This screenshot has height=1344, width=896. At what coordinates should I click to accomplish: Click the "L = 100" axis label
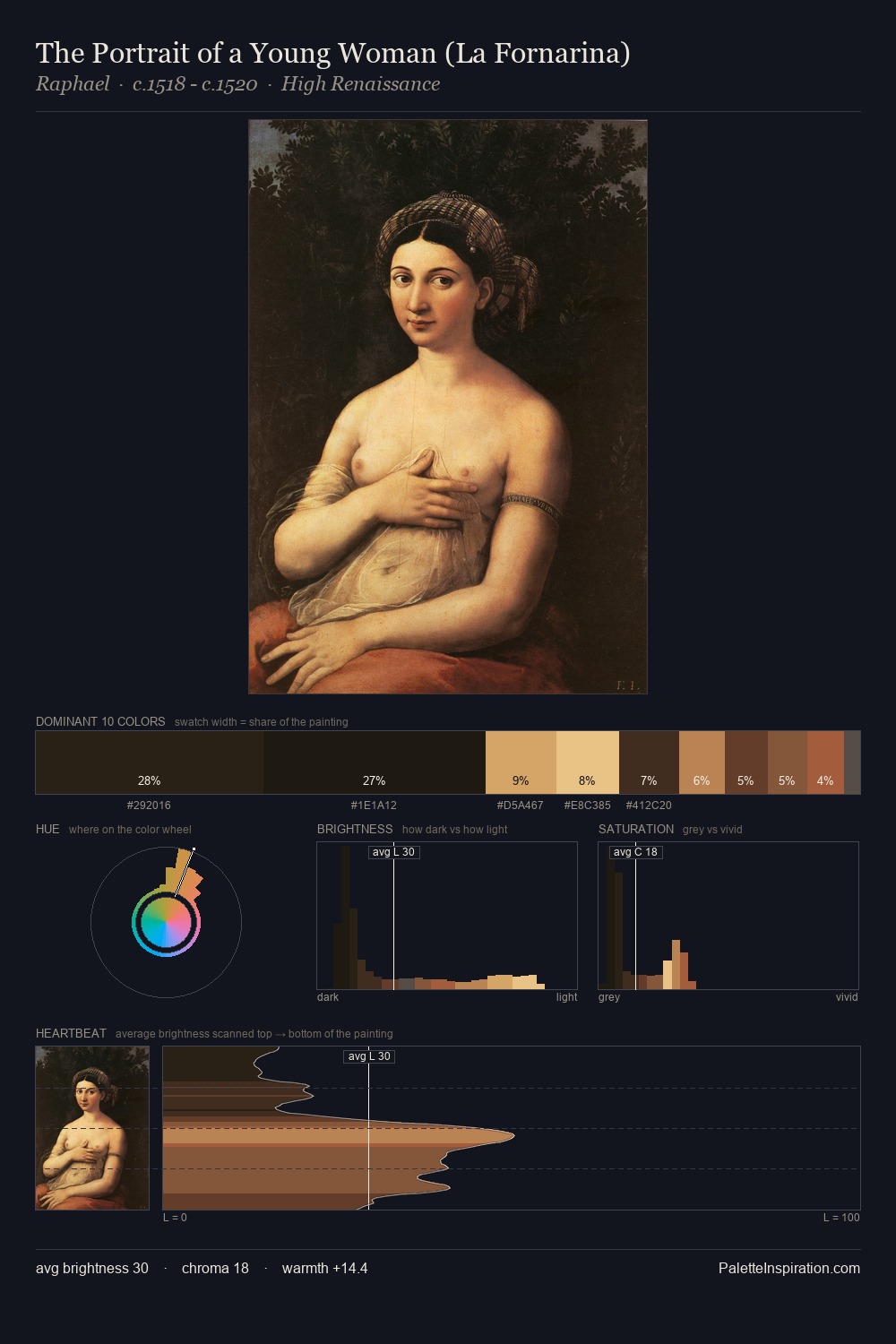(x=841, y=1218)
